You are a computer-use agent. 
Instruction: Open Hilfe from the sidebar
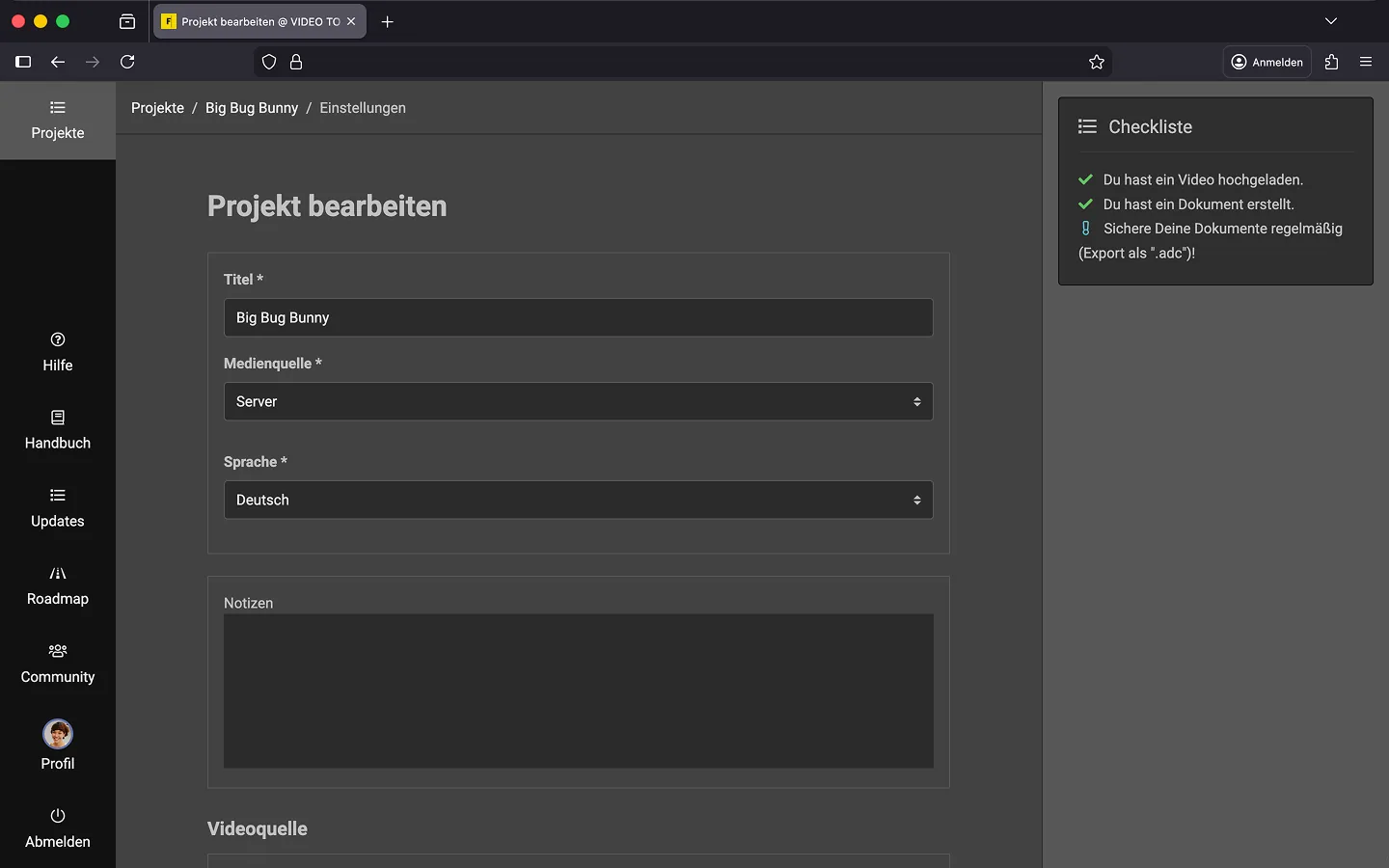click(58, 352)
